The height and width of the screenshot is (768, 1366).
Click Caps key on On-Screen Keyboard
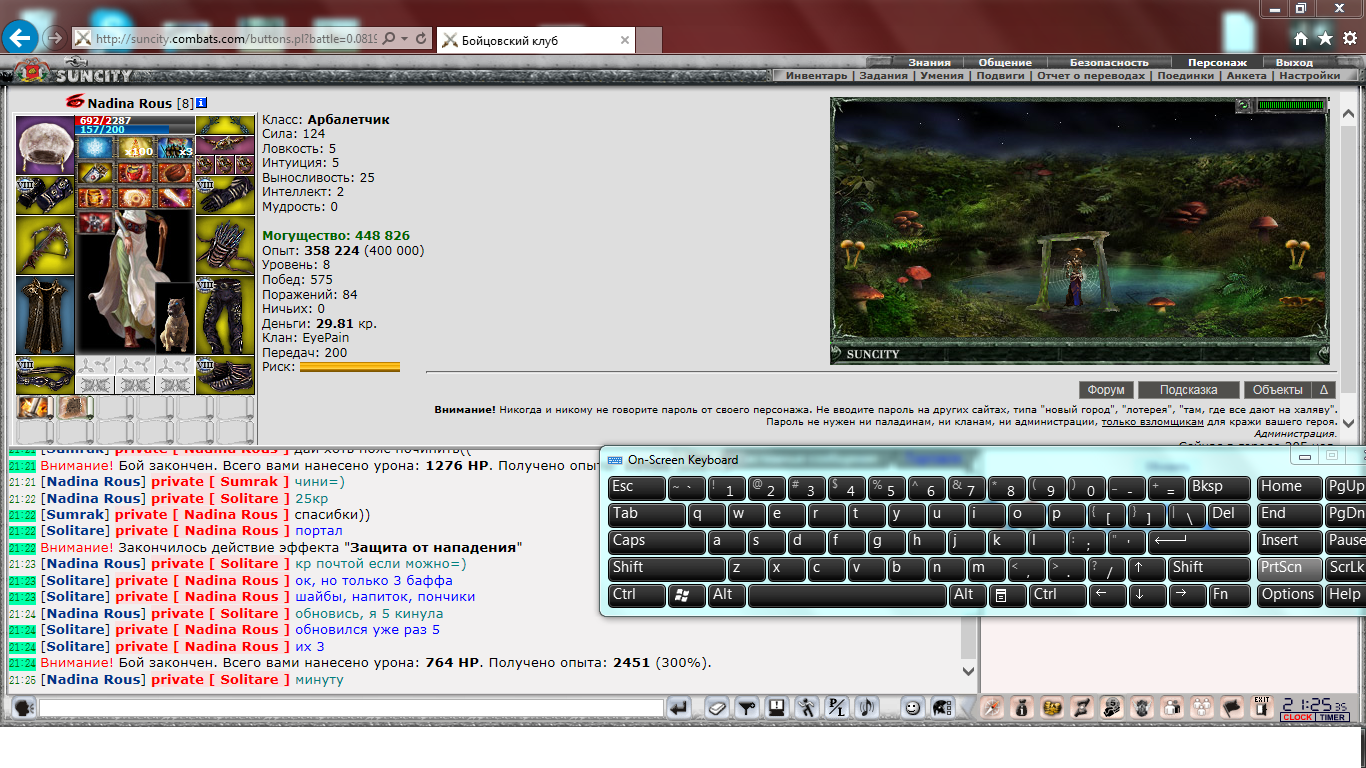point(657,541)
